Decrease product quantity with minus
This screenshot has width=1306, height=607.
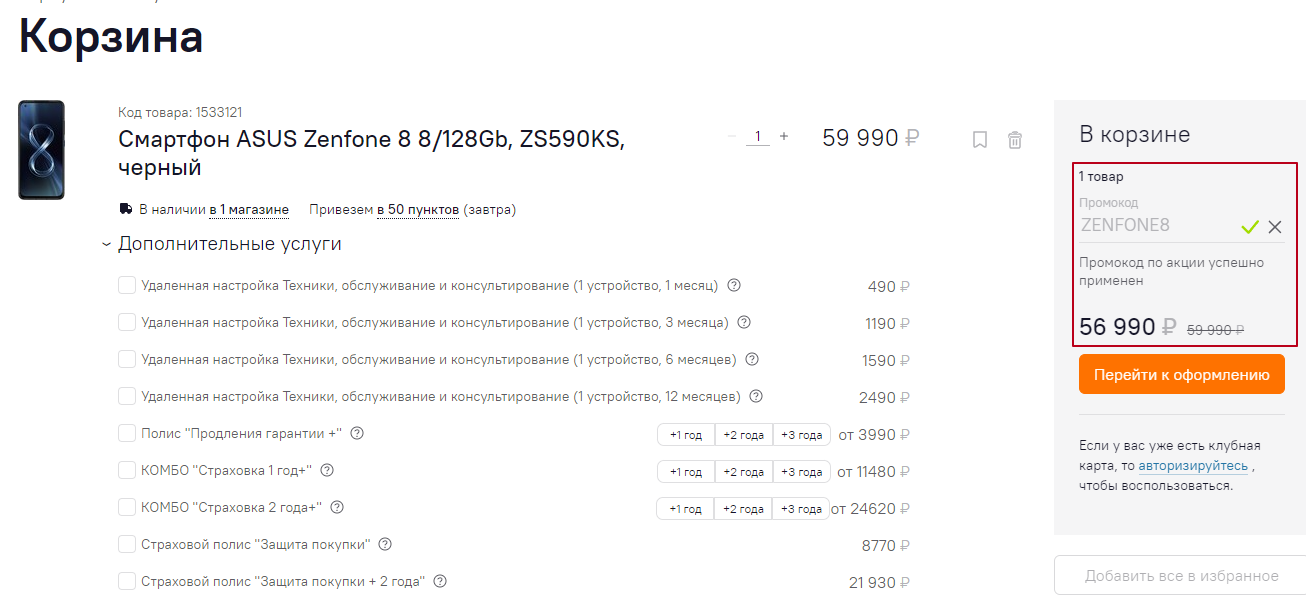pos(732,136)
